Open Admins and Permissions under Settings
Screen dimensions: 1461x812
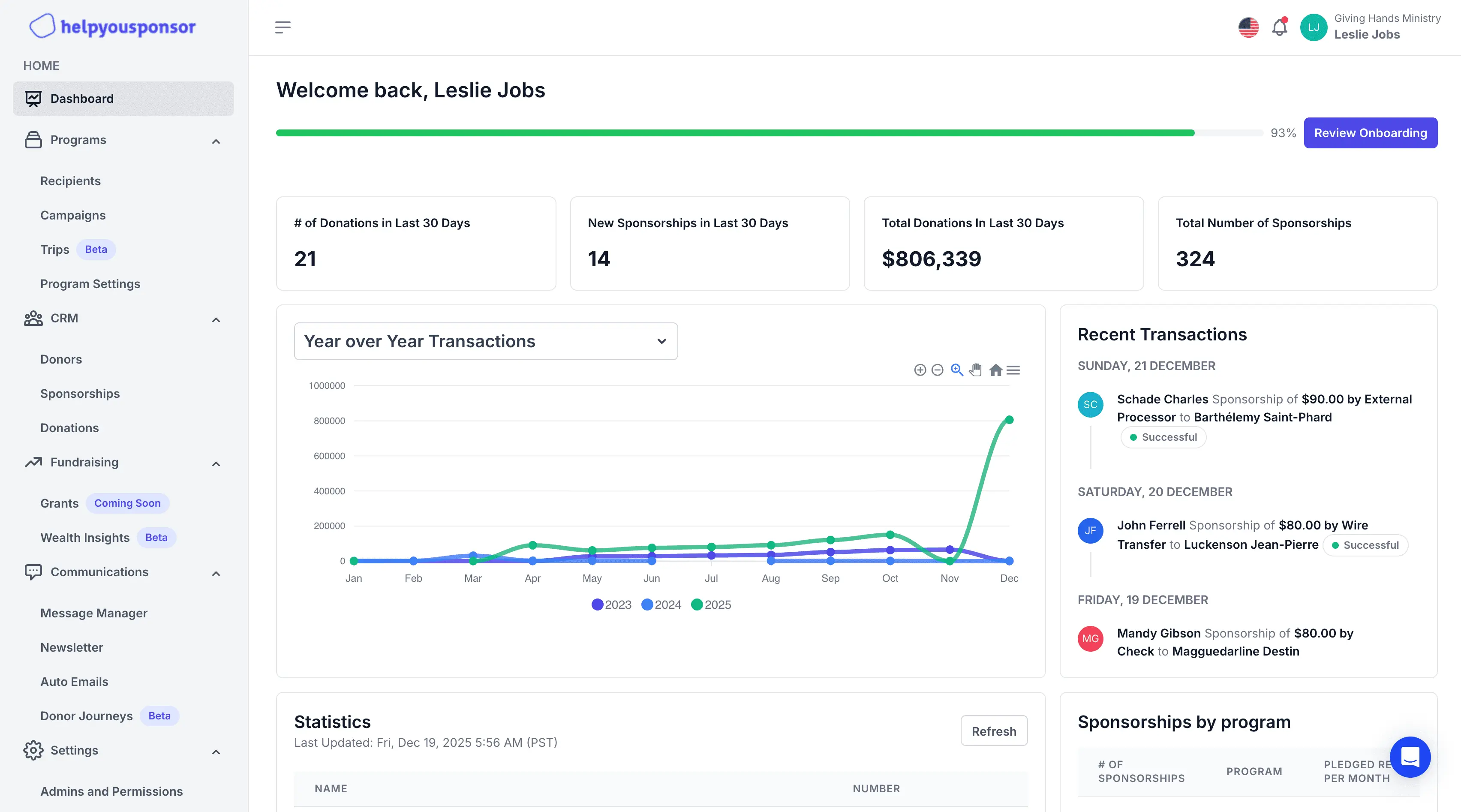click(111, 791)
